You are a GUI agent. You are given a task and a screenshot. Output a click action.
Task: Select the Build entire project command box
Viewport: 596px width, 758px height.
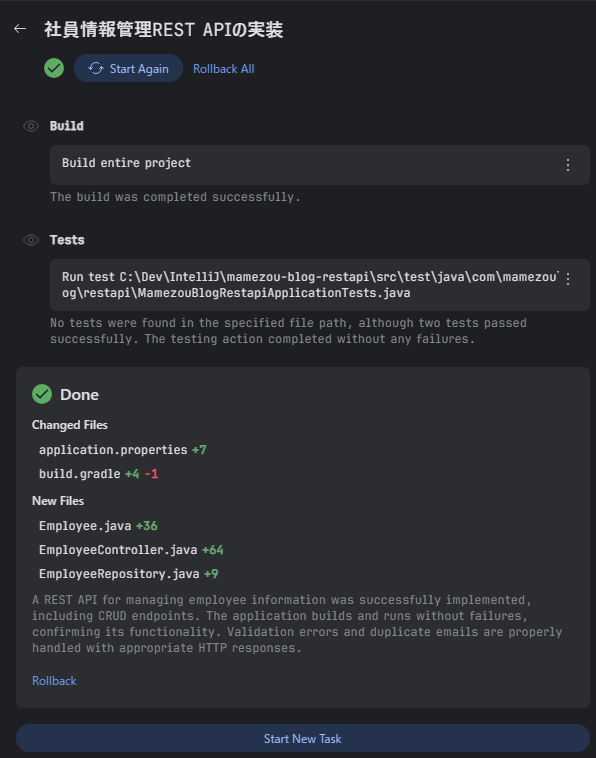[x=320, y=165]
